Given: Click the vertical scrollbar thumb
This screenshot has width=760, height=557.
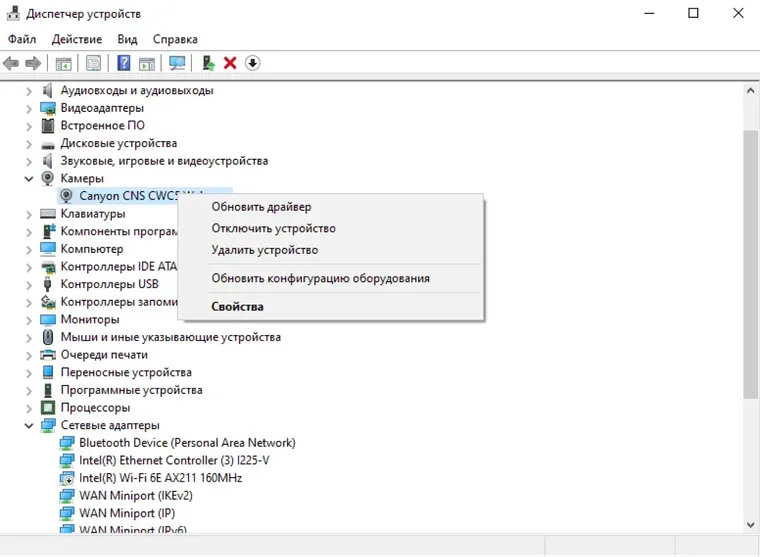Looking at the screenshot, I should point(750,264).
